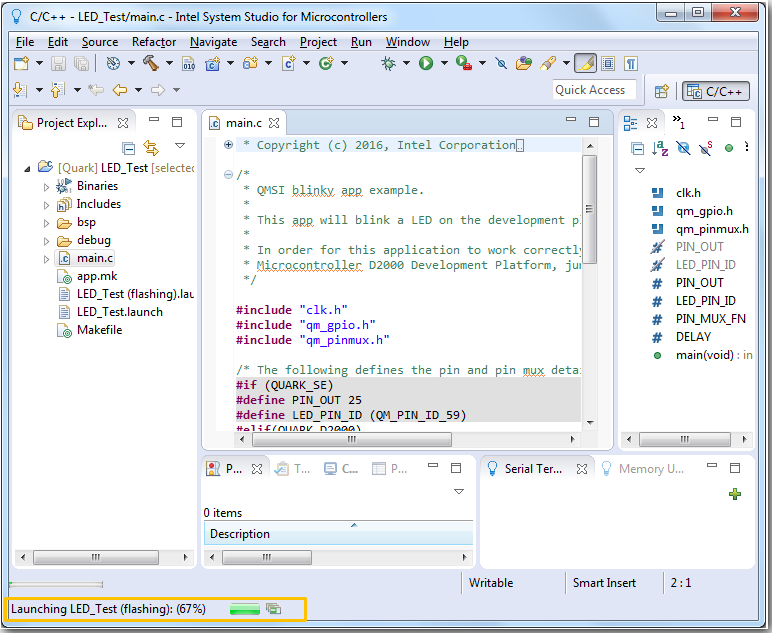Click the Skip All Breakpoints icon
This screenshot has height=633, width=772.
coord(501,63)
